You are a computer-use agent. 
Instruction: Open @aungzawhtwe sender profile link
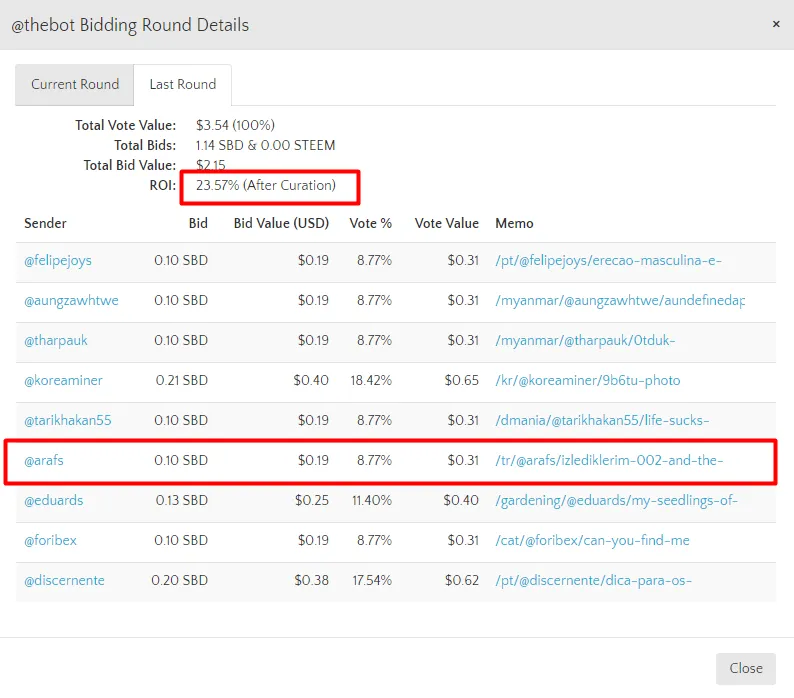coord(71,300)
